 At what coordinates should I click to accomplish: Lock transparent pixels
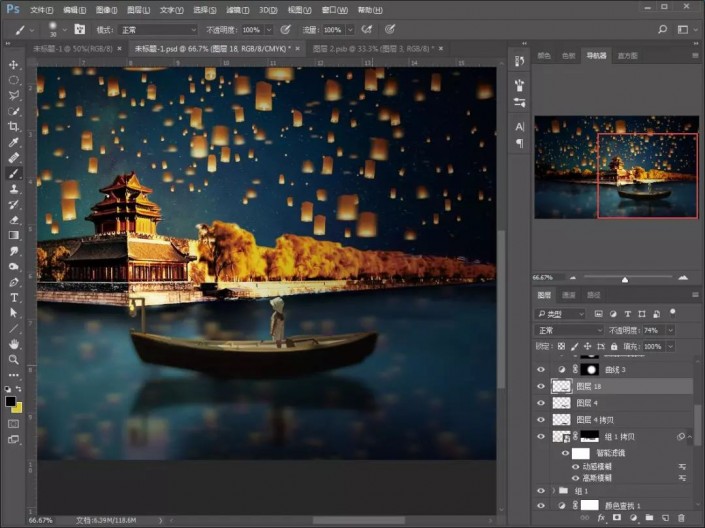(x=562, y=346)
